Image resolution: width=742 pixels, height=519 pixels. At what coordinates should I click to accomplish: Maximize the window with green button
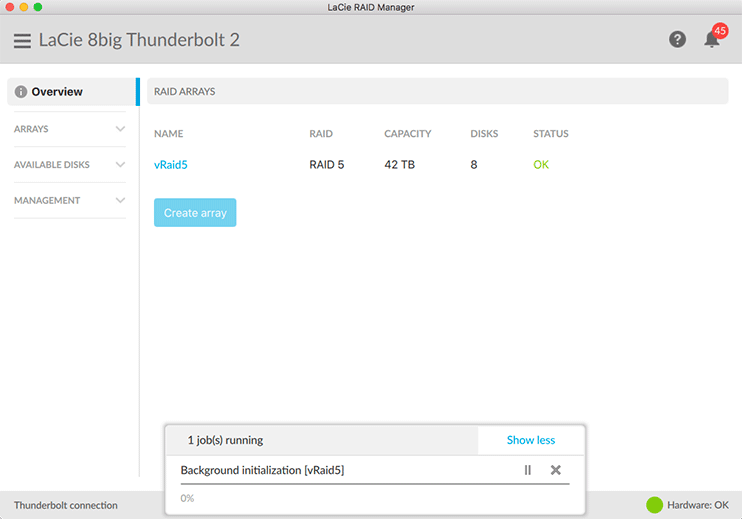[x=38, y=7]
